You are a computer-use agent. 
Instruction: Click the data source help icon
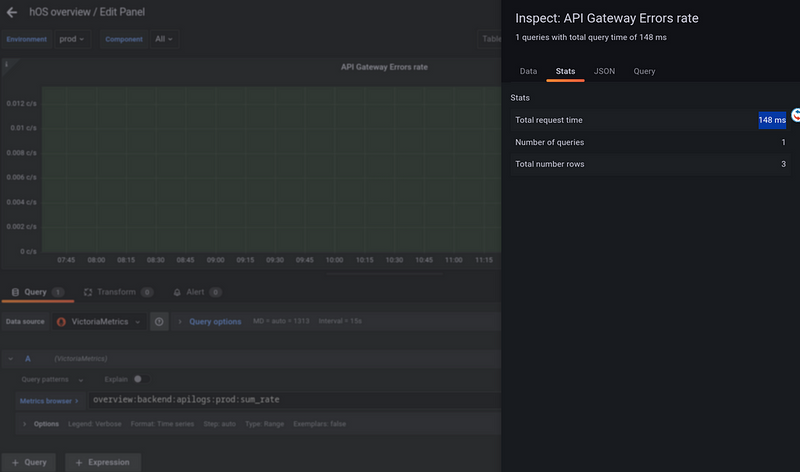159,322
